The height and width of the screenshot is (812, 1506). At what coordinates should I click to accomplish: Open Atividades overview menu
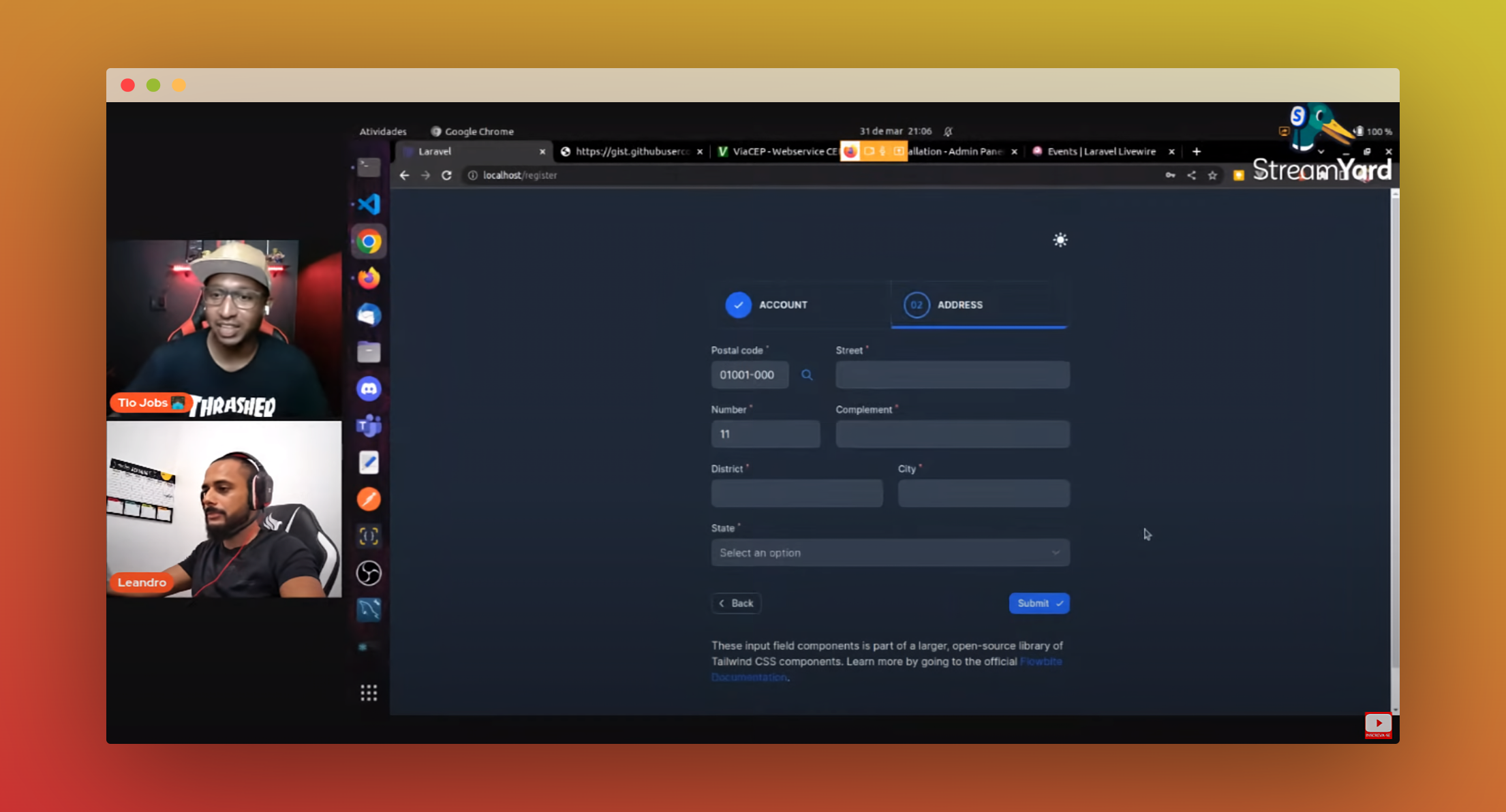point(383,131)
